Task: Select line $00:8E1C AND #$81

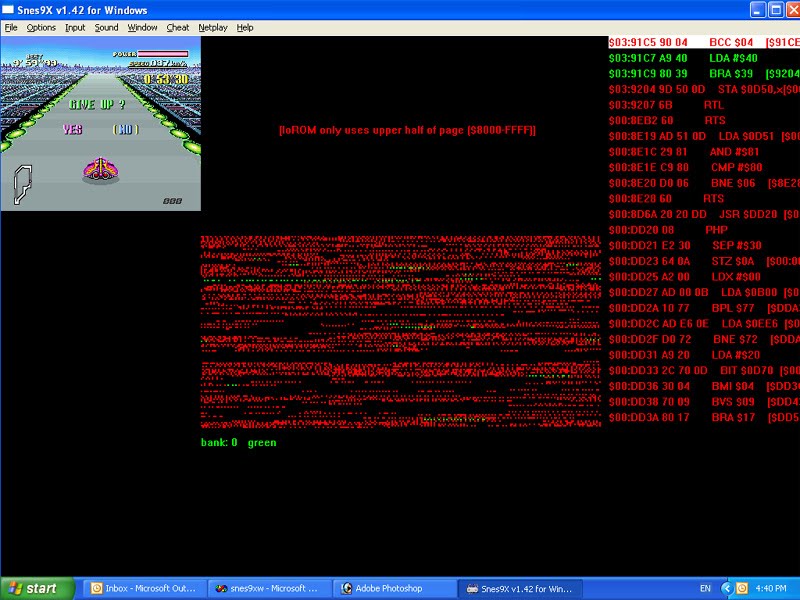Action: (684, 152)
